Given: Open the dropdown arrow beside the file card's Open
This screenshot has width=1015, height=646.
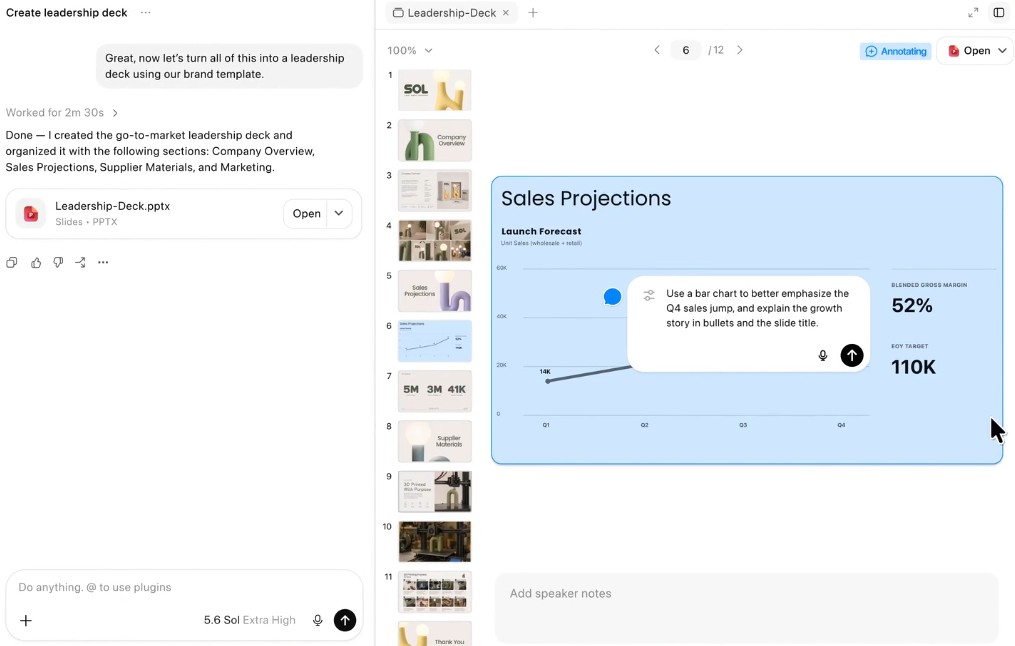Looking at the screenshot, I should click(339, 214).
